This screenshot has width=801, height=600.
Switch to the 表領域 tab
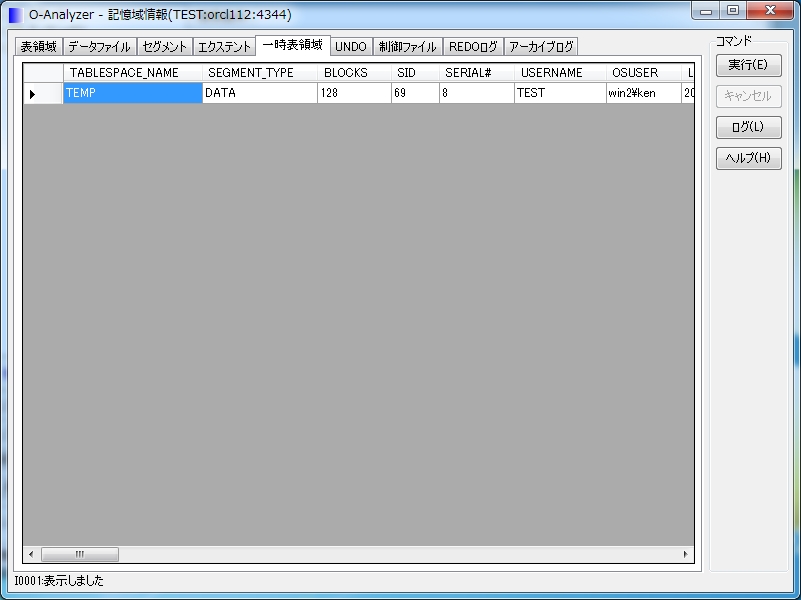[x=39, y=47]
